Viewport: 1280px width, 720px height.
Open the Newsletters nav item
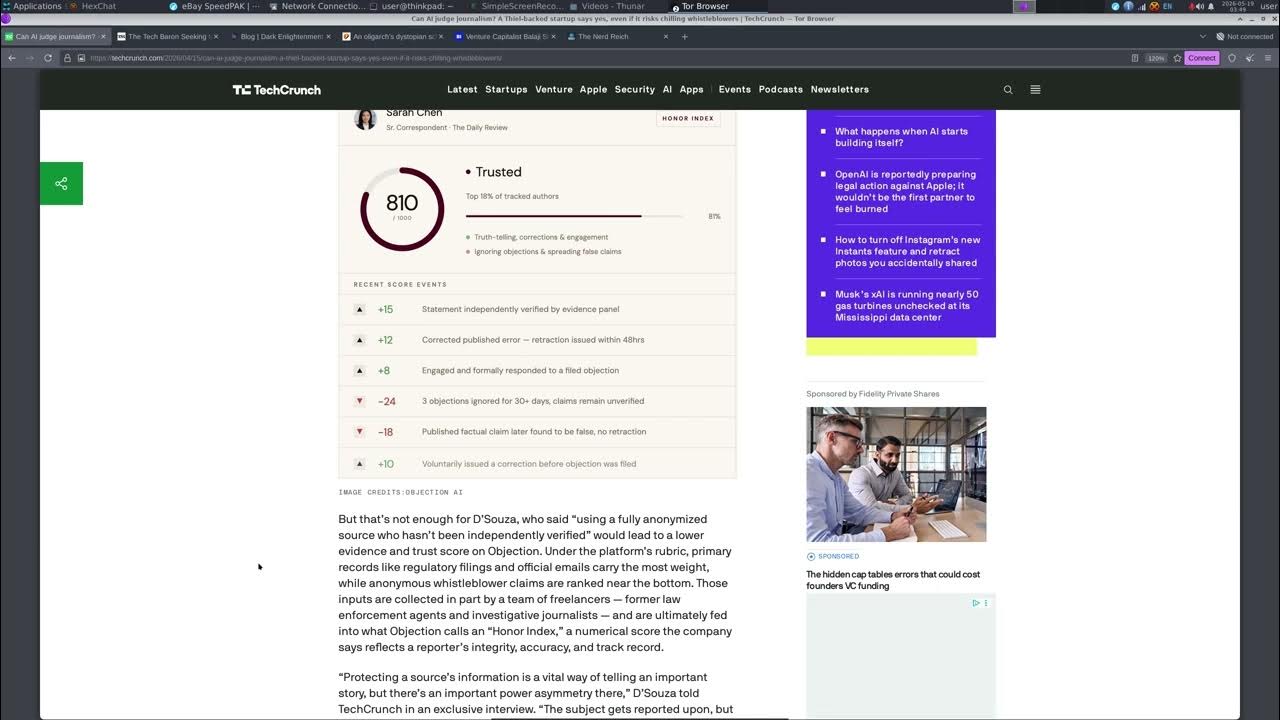pos(840,90)
